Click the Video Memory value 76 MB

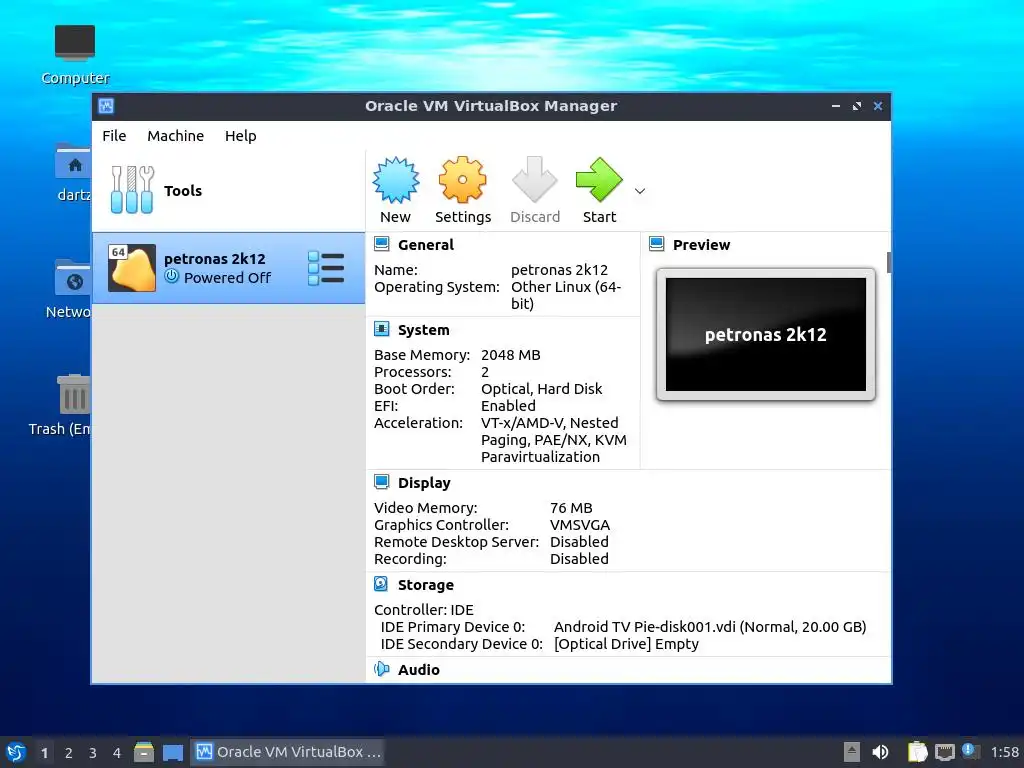[x=571, y=507]
